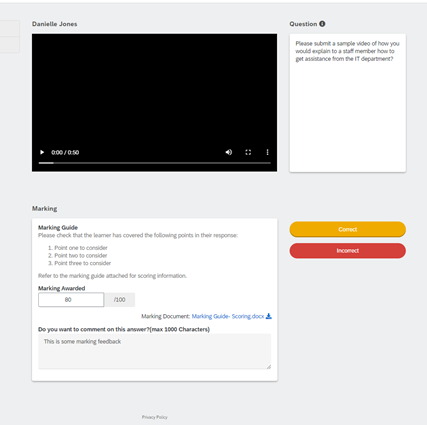Click the black video display area
This screenshot has width=427, height=425.
[x=154, y=90]
